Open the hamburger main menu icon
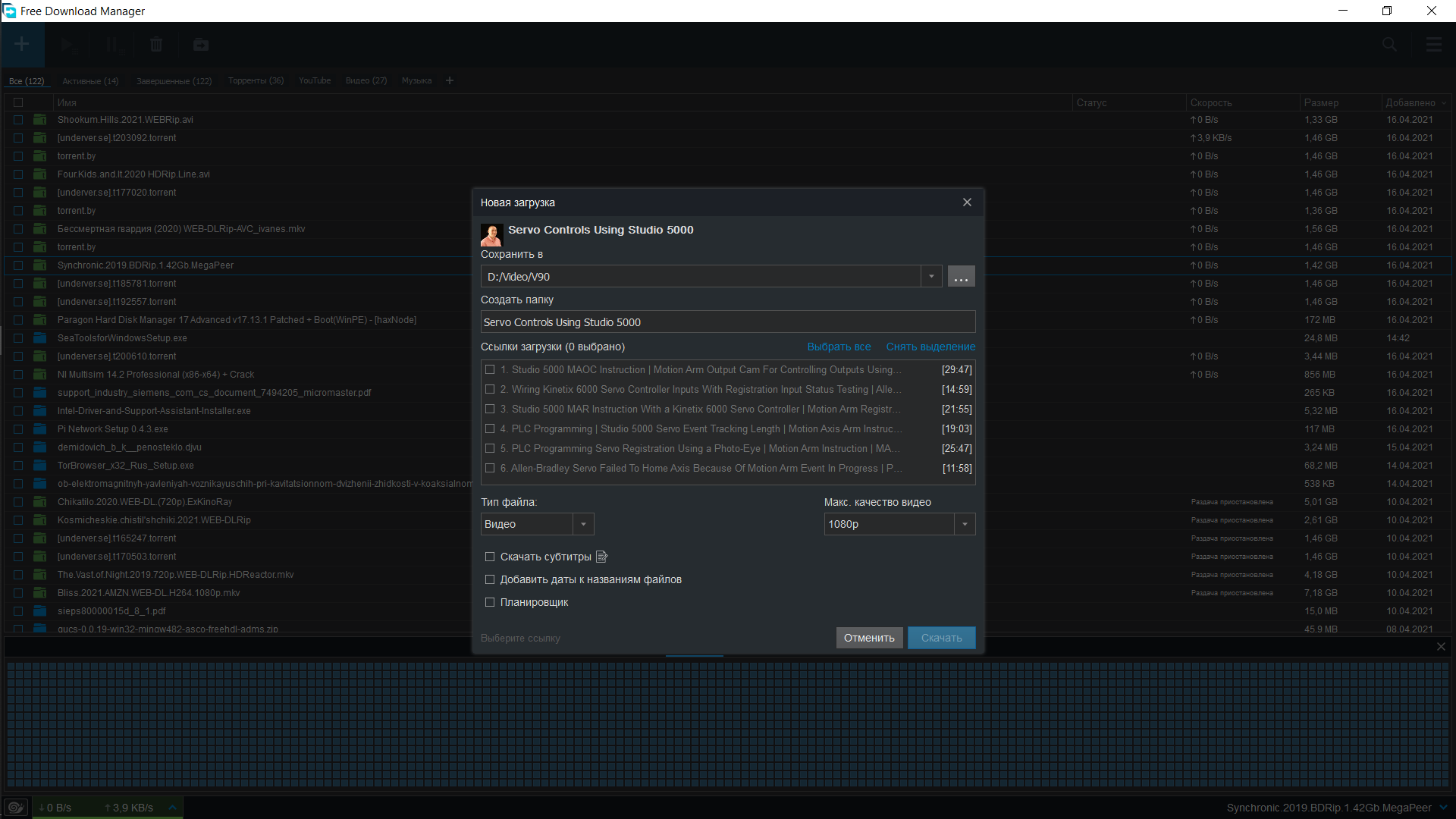Image resolution: width=1456 pixels, height=819 pixels. (x=1434, y=45)
